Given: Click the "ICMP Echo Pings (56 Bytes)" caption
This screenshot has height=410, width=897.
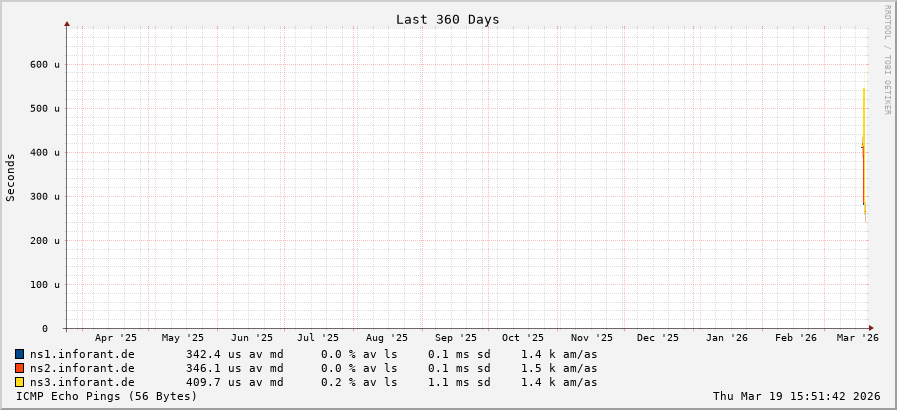Looking at the screenshot, I should [x=107, y=396].
